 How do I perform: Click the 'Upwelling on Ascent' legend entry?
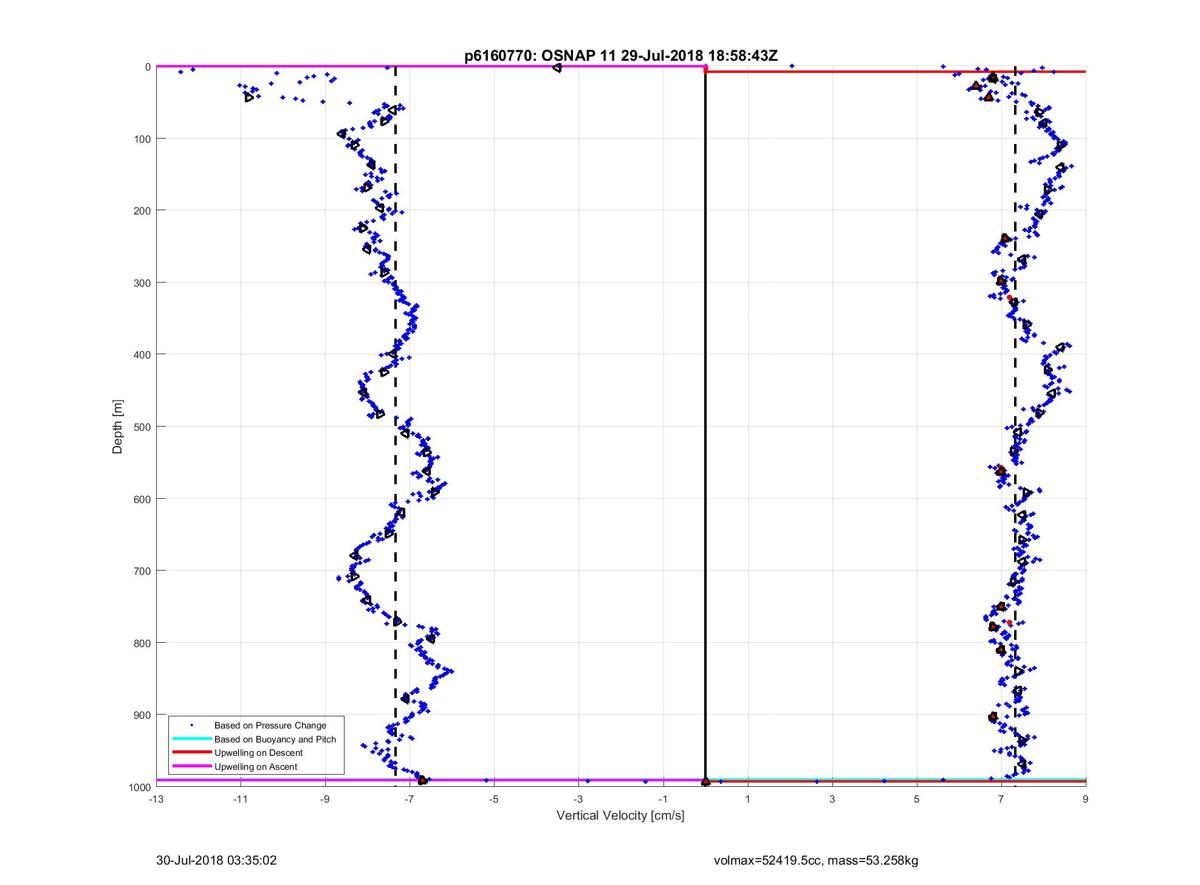point(255,767)
